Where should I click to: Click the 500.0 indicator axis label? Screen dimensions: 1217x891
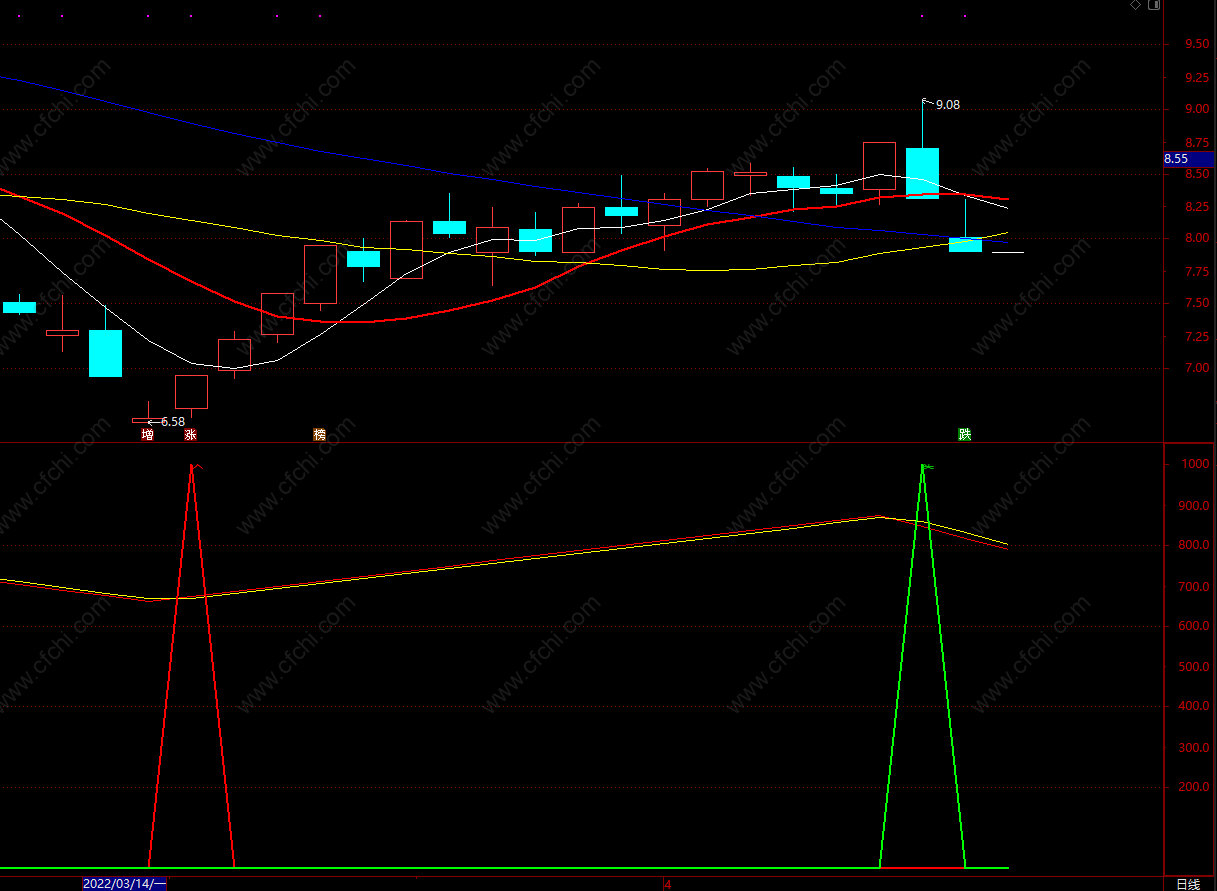pyautogui.click(x=1195, y=667)
